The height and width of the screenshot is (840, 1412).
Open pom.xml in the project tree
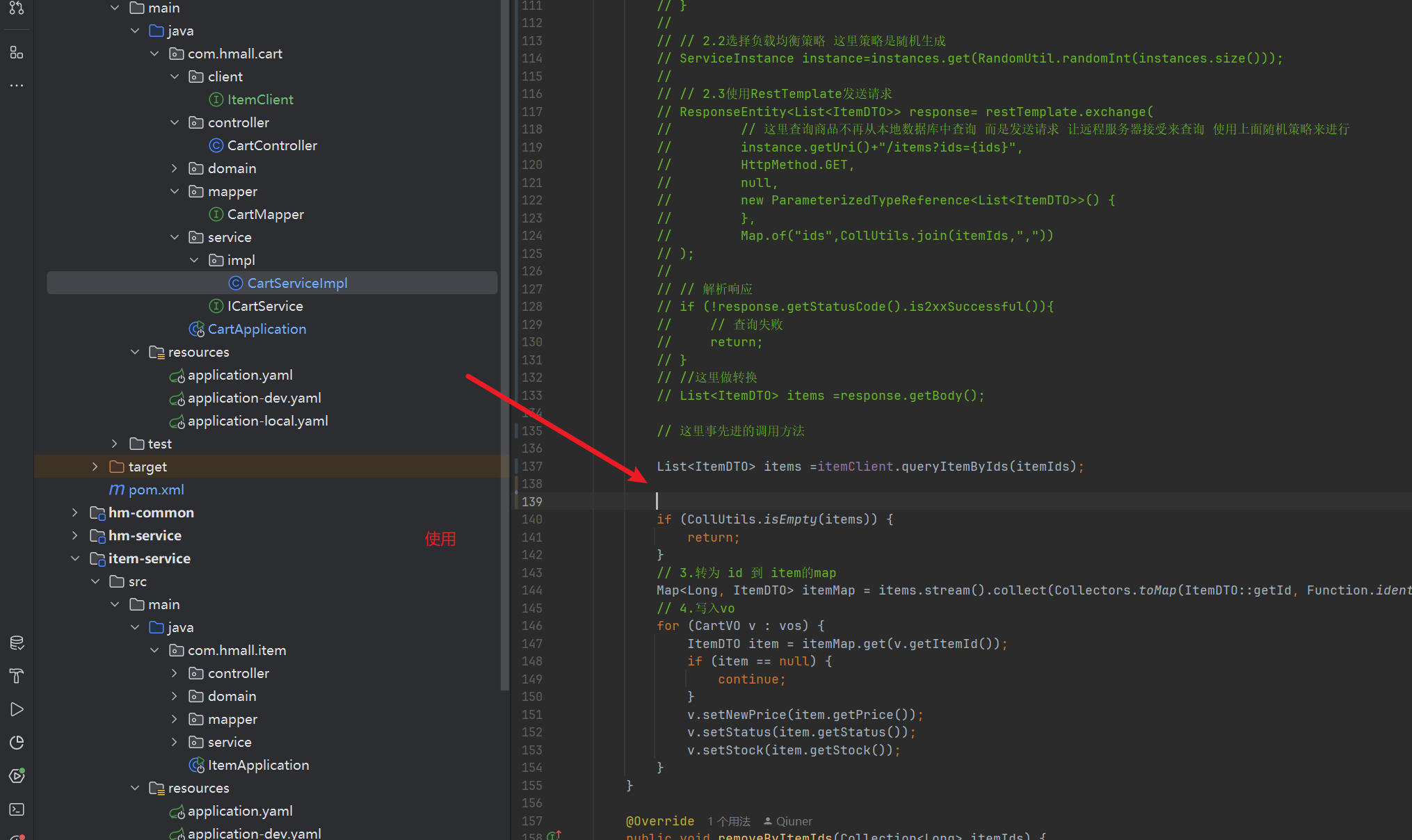point(156,490)
